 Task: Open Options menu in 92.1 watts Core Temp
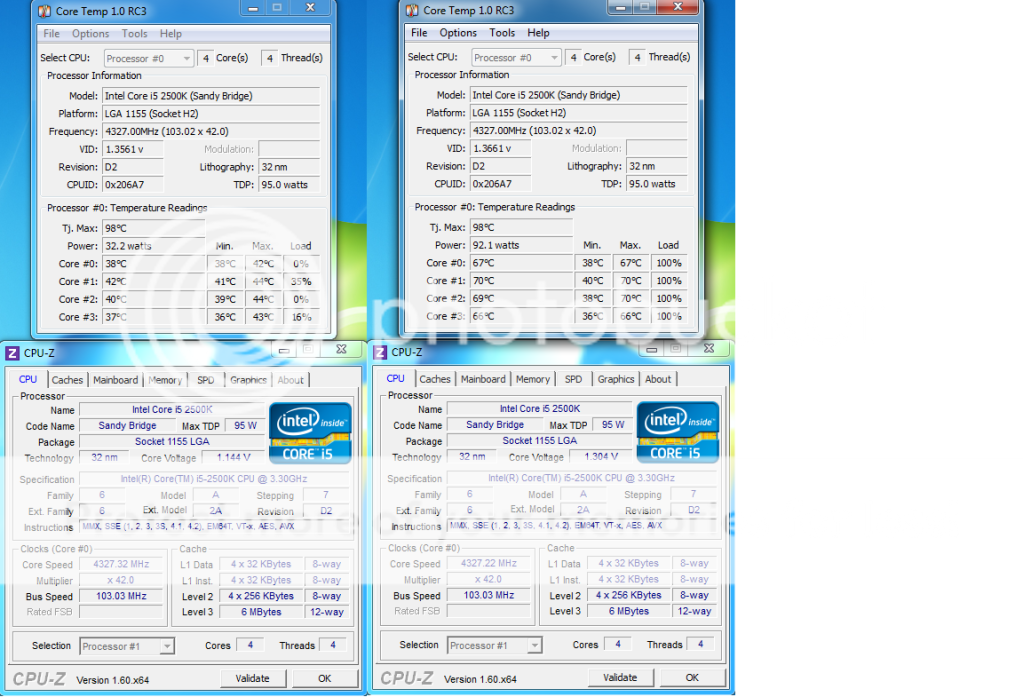tap(458, 33)
